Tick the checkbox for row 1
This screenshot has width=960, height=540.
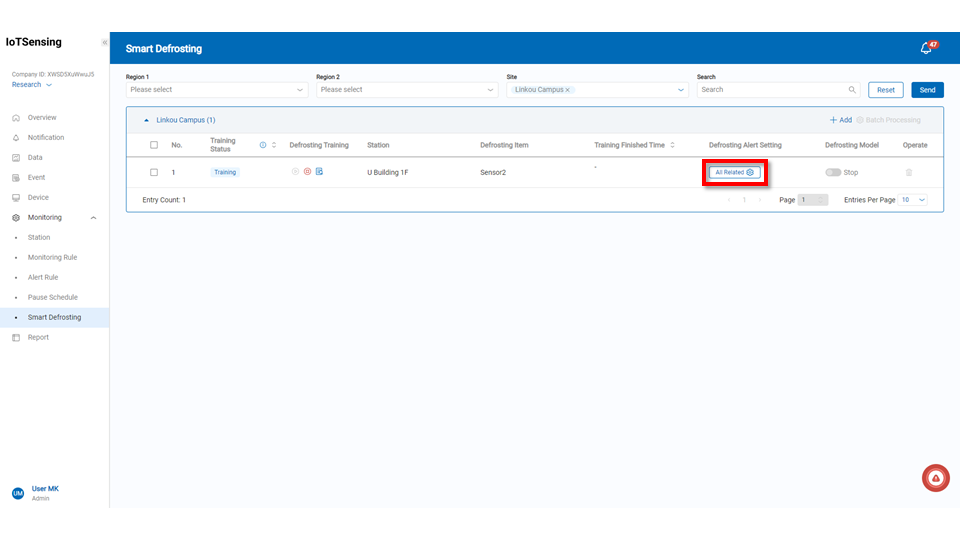point(154,172)
